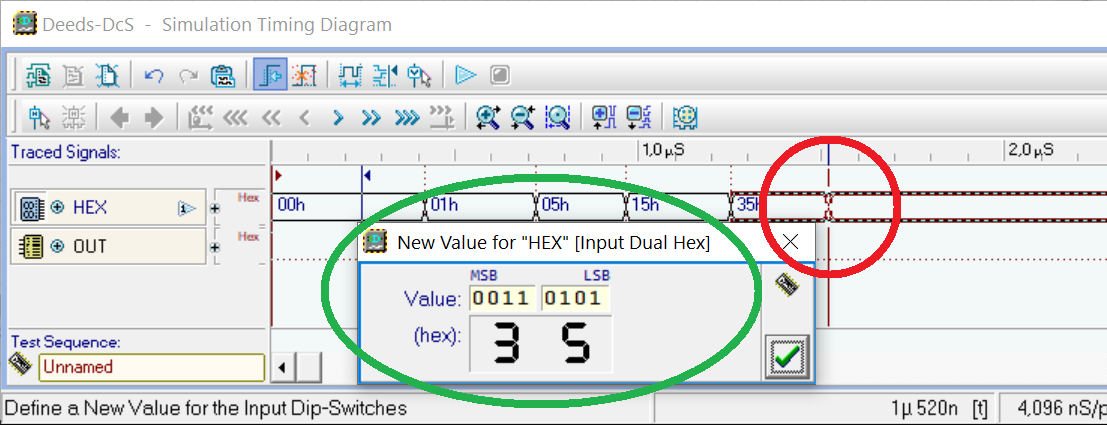Start the simulation with the play button

pyautogui.click(x=465, y=75)
